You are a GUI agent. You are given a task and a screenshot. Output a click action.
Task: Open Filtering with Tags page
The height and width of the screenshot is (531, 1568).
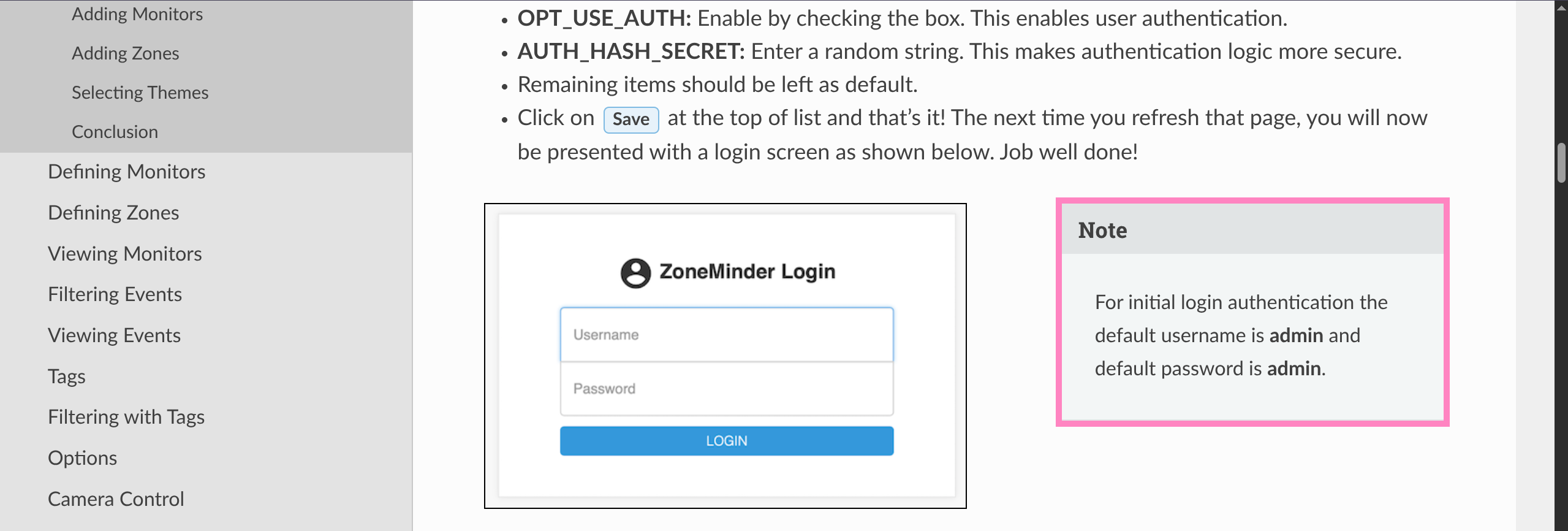pyautogui.click(x=126, y=417)
